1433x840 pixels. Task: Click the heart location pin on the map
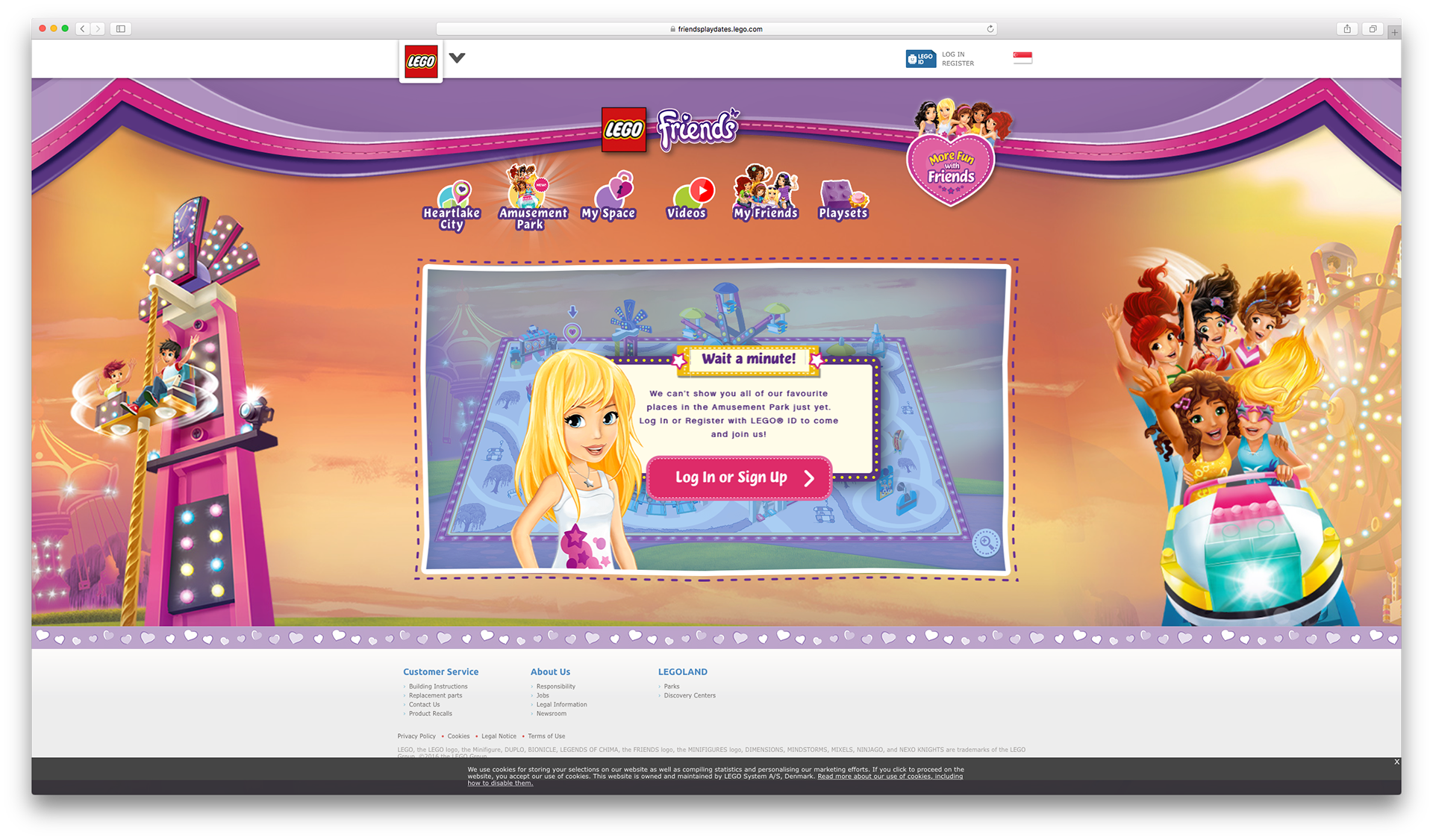point(572,332)
